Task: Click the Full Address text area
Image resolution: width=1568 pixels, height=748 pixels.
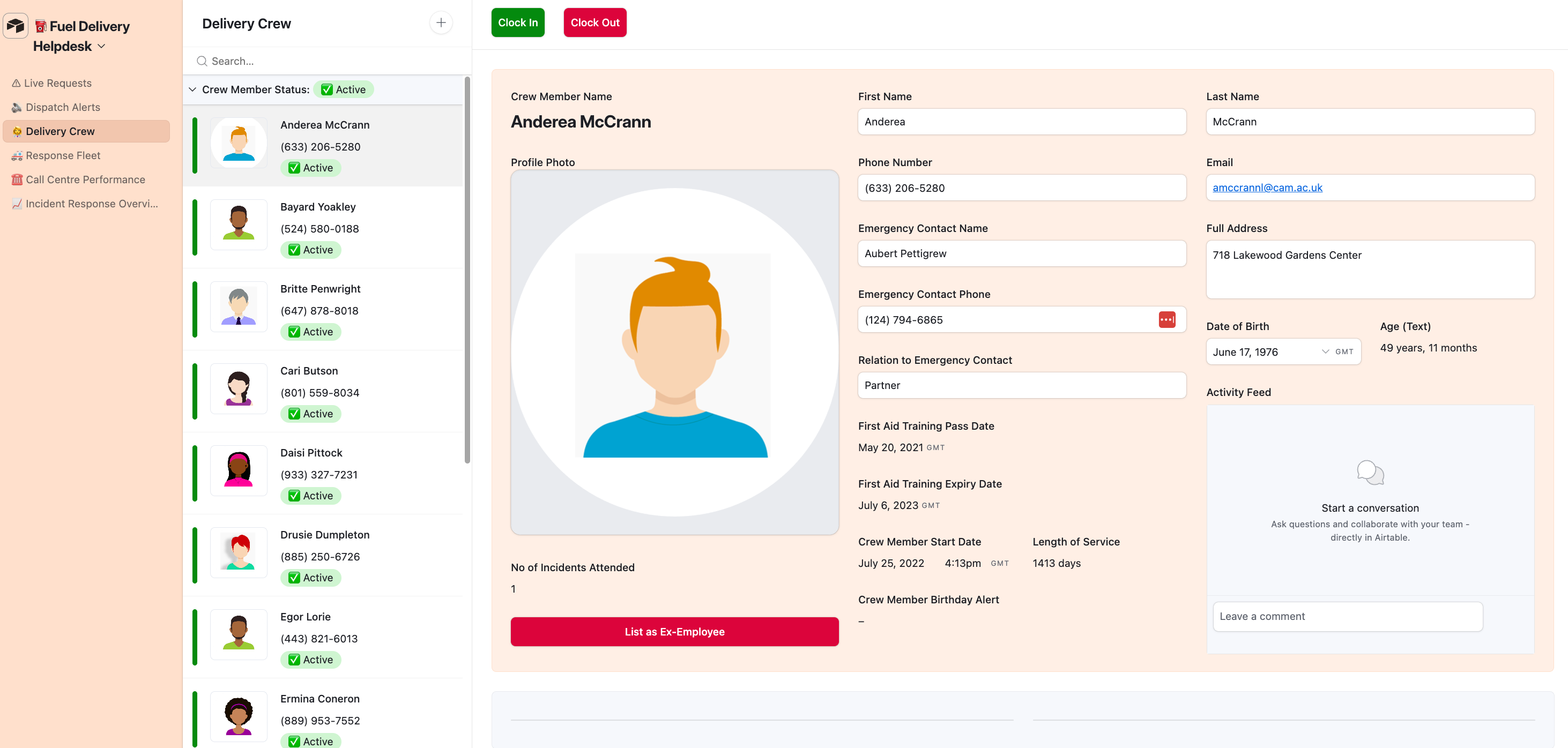Action: click(1370, 270)
